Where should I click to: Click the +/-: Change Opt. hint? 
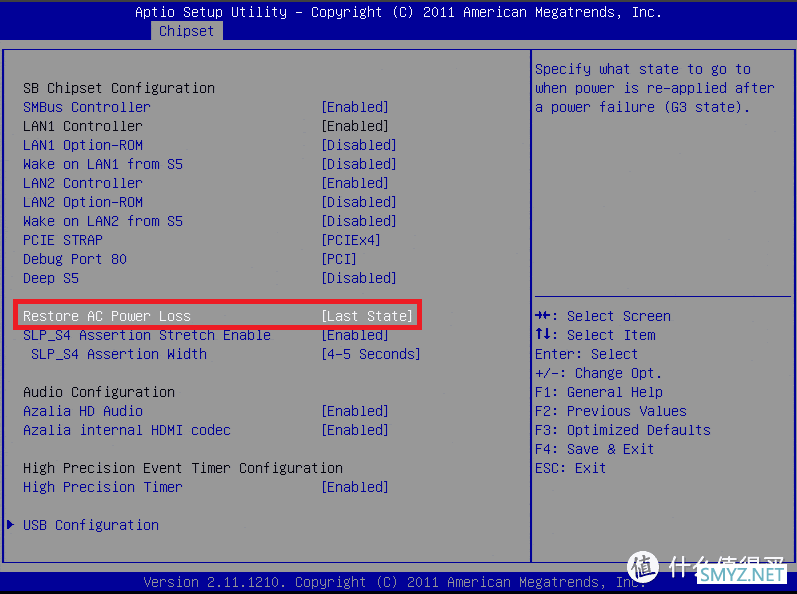pyautogui.click(x=598, y=373)
